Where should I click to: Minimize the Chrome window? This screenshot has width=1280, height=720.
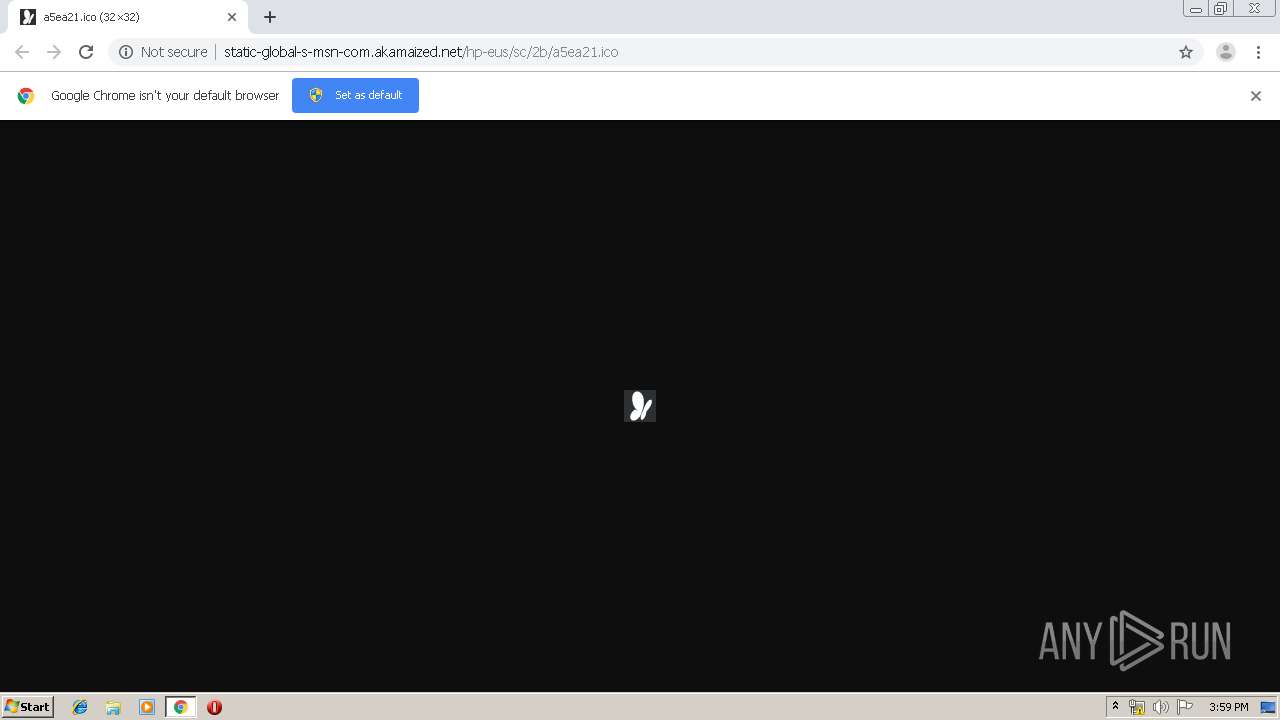1196,9
